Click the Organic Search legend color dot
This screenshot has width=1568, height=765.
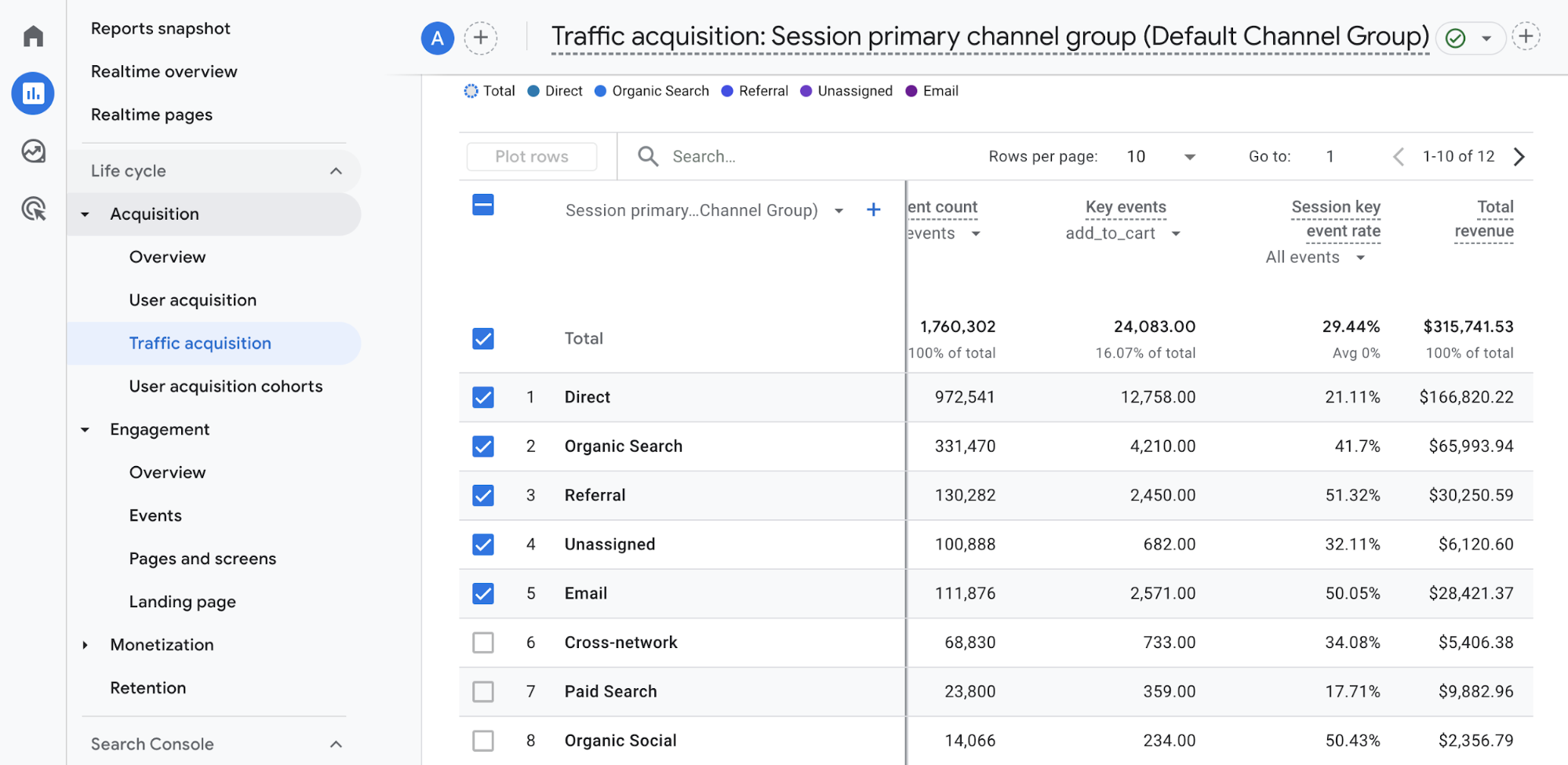(600, 91)
